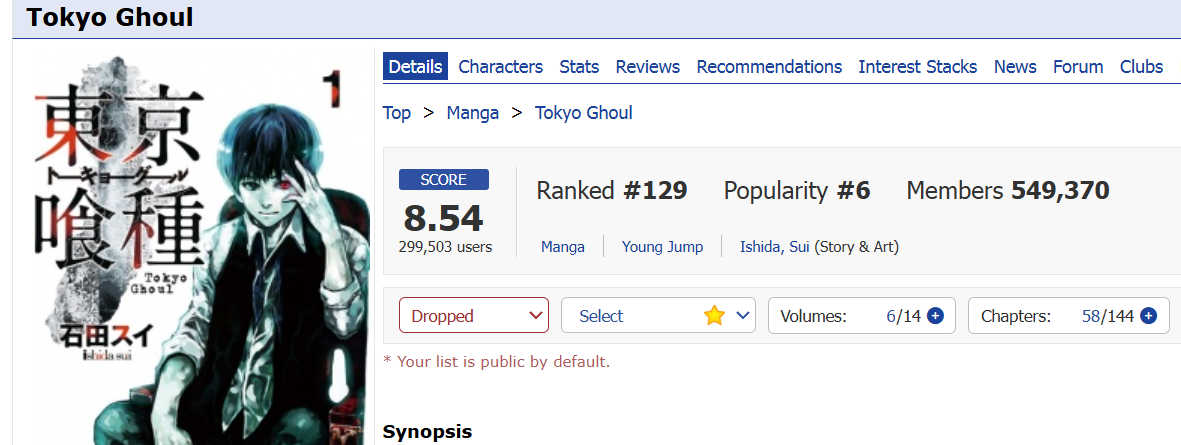Click the Volumes read count field

click(x=891, y=316)
